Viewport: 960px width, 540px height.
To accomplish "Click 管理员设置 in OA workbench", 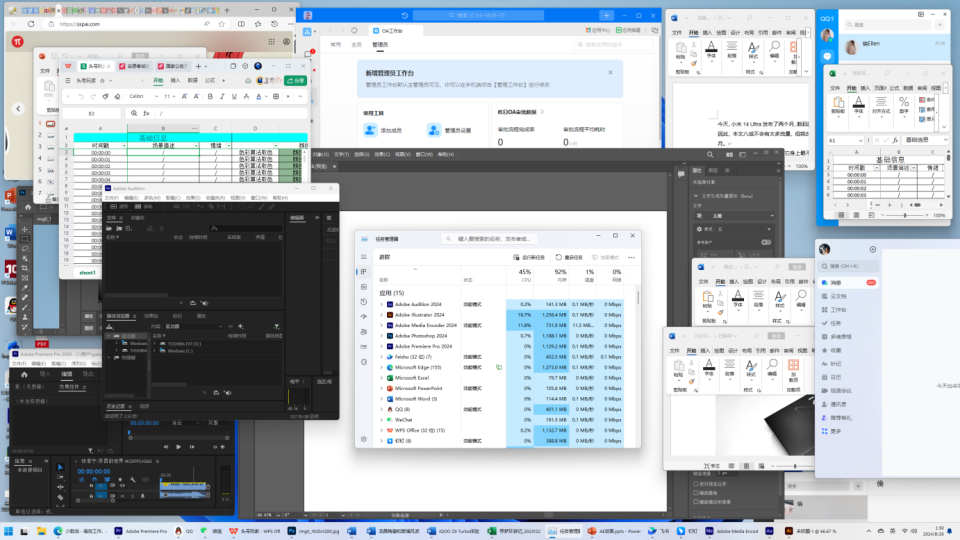I will tap(450, 130).
